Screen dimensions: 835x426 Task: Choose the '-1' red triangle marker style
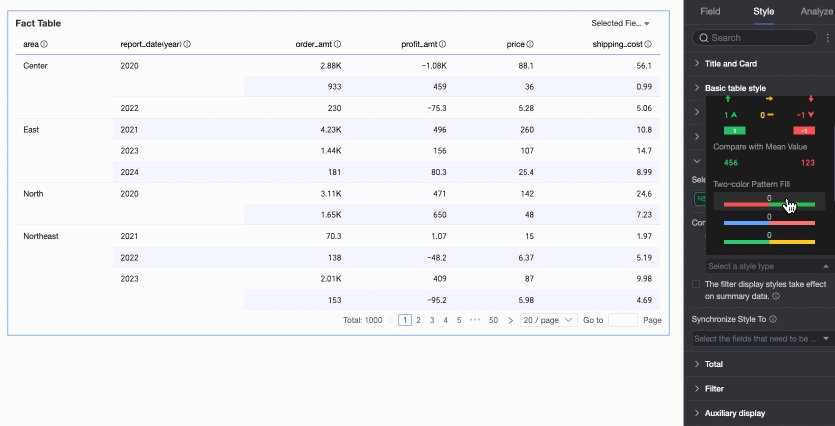(806, 115)
